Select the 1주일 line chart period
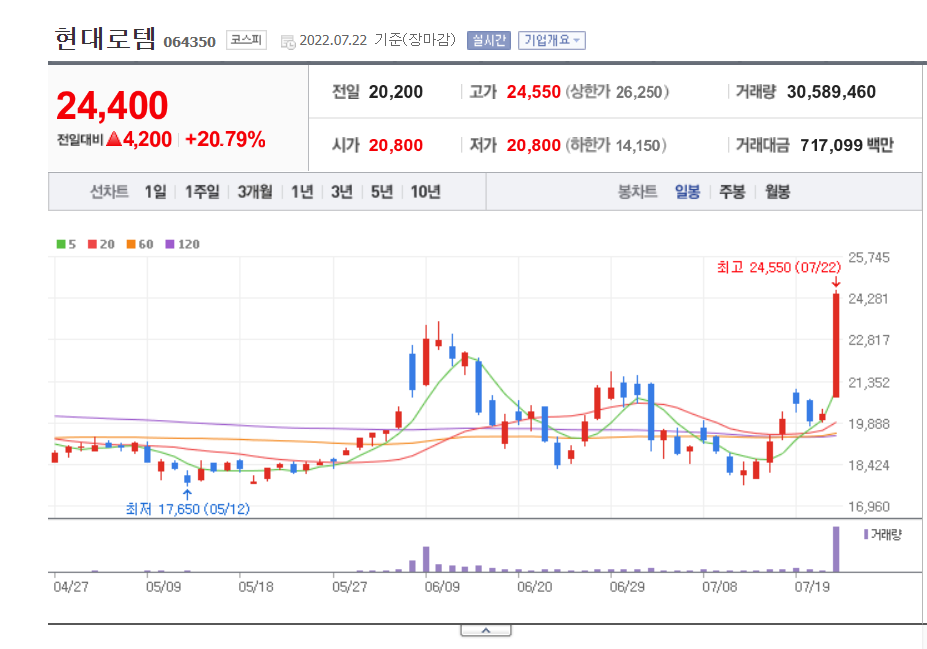The width and height of the screenshot is (927, 649). 202,192
